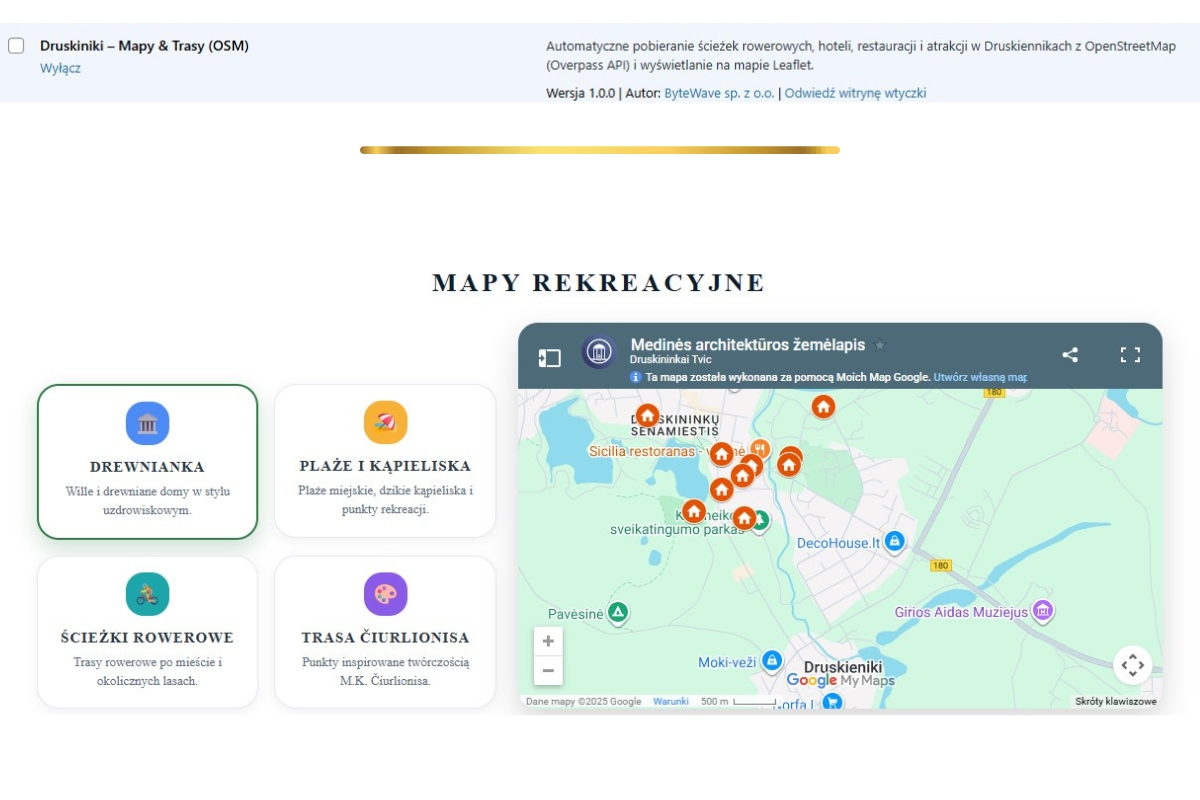Click the Wyłącz link to deactivate plugin
Image resolution: width=1200 pixels, height=800 pixels.
coord(60,68)
